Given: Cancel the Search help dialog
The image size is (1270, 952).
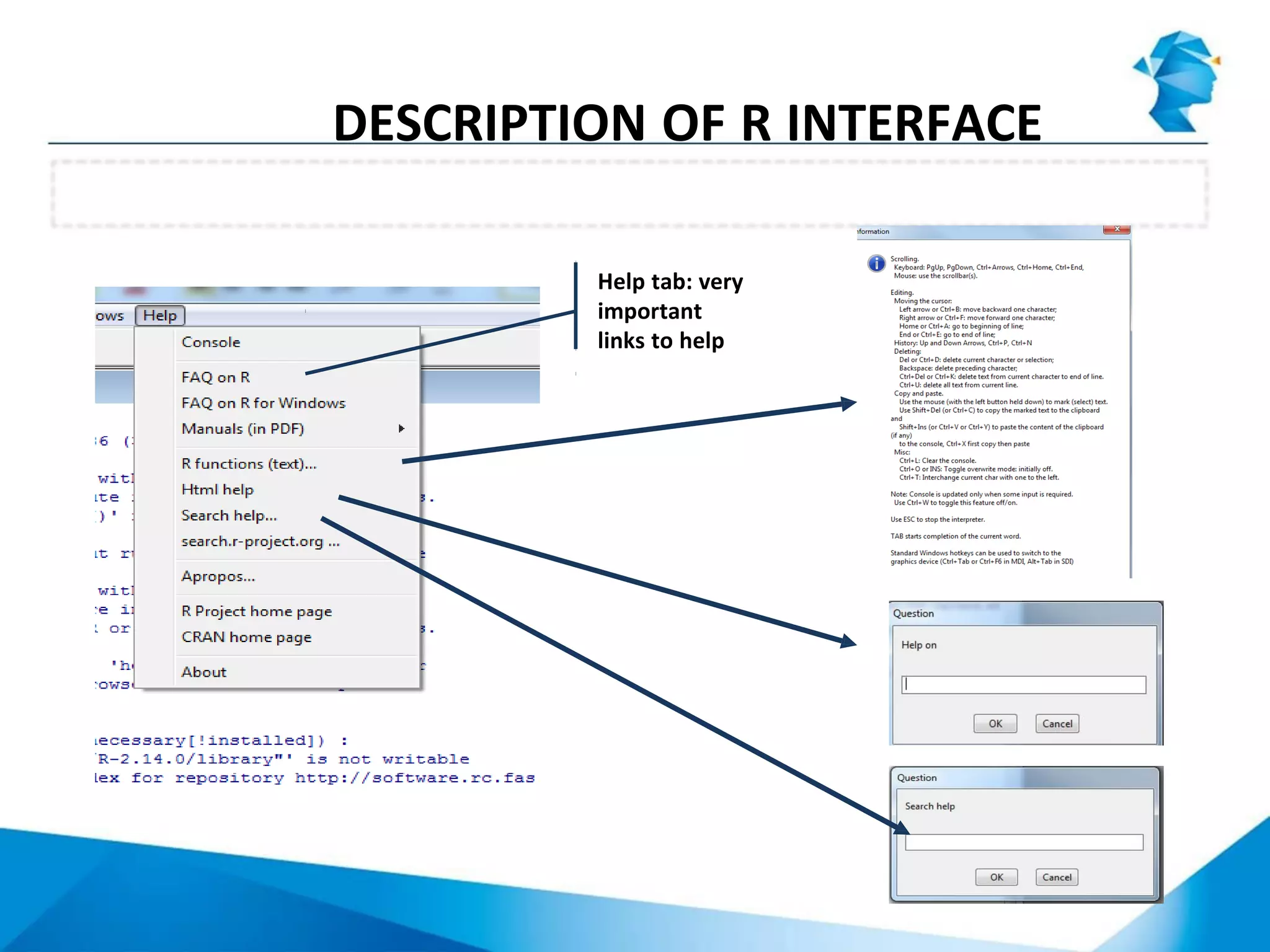Looking at the screenshot, I should 1057,877.
